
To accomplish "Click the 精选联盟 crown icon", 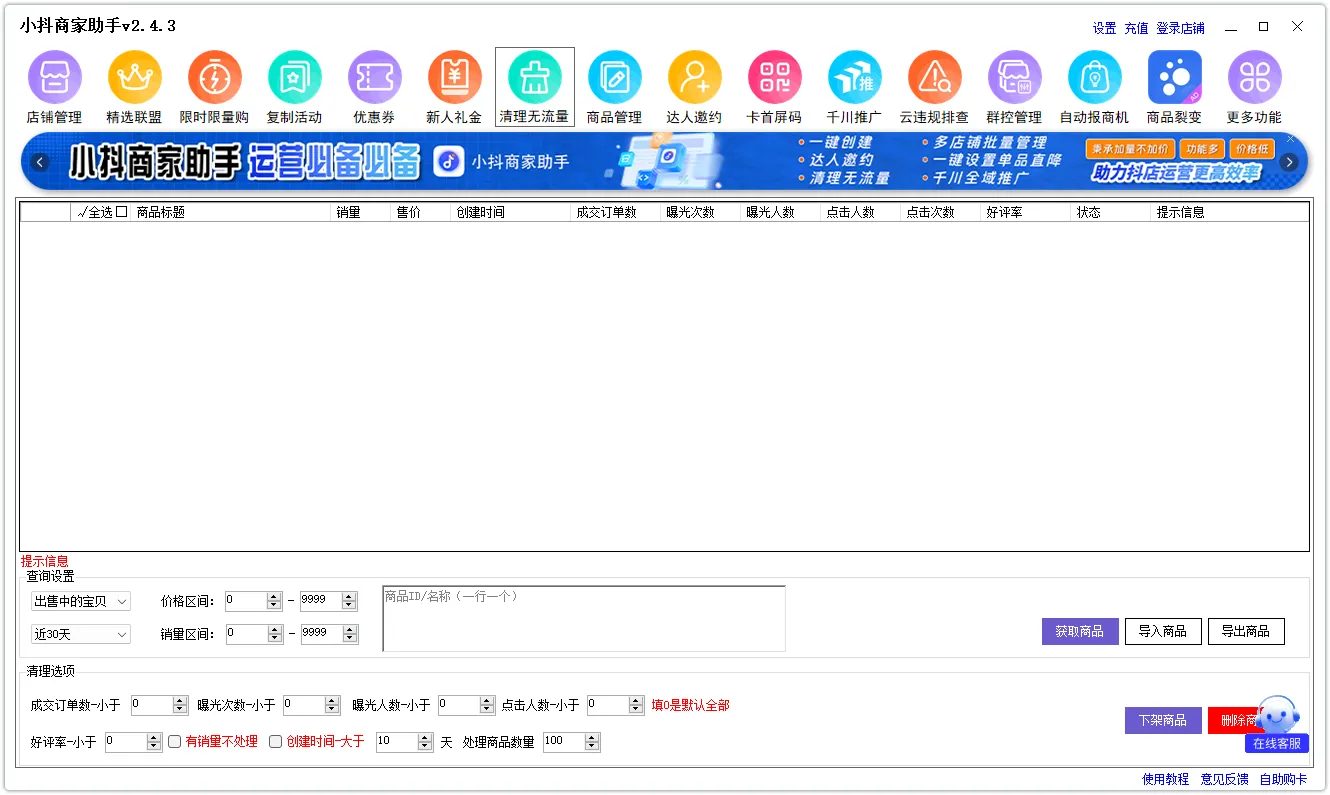I will coord(134,78).
